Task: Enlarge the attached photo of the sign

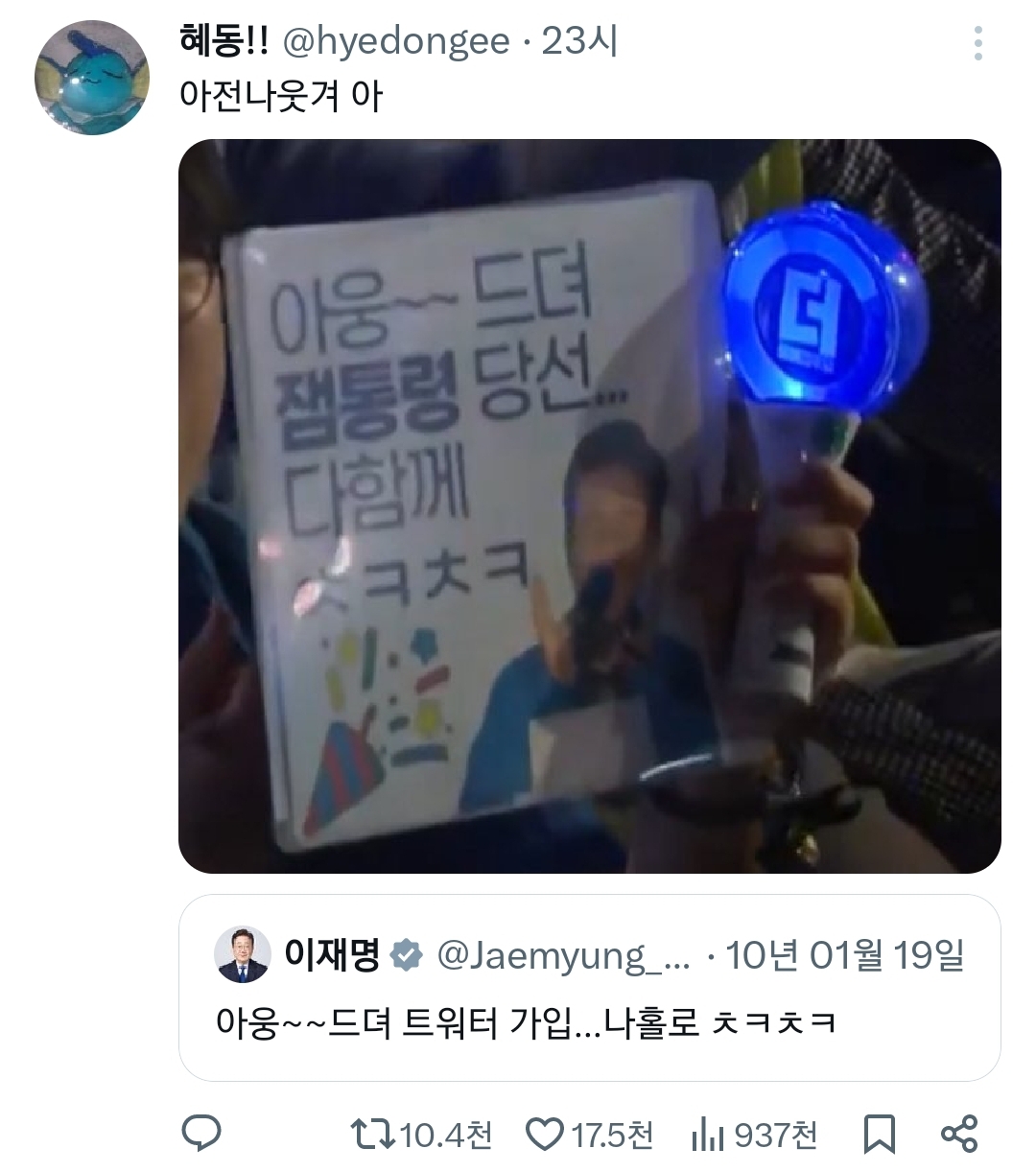Action: 590,506
